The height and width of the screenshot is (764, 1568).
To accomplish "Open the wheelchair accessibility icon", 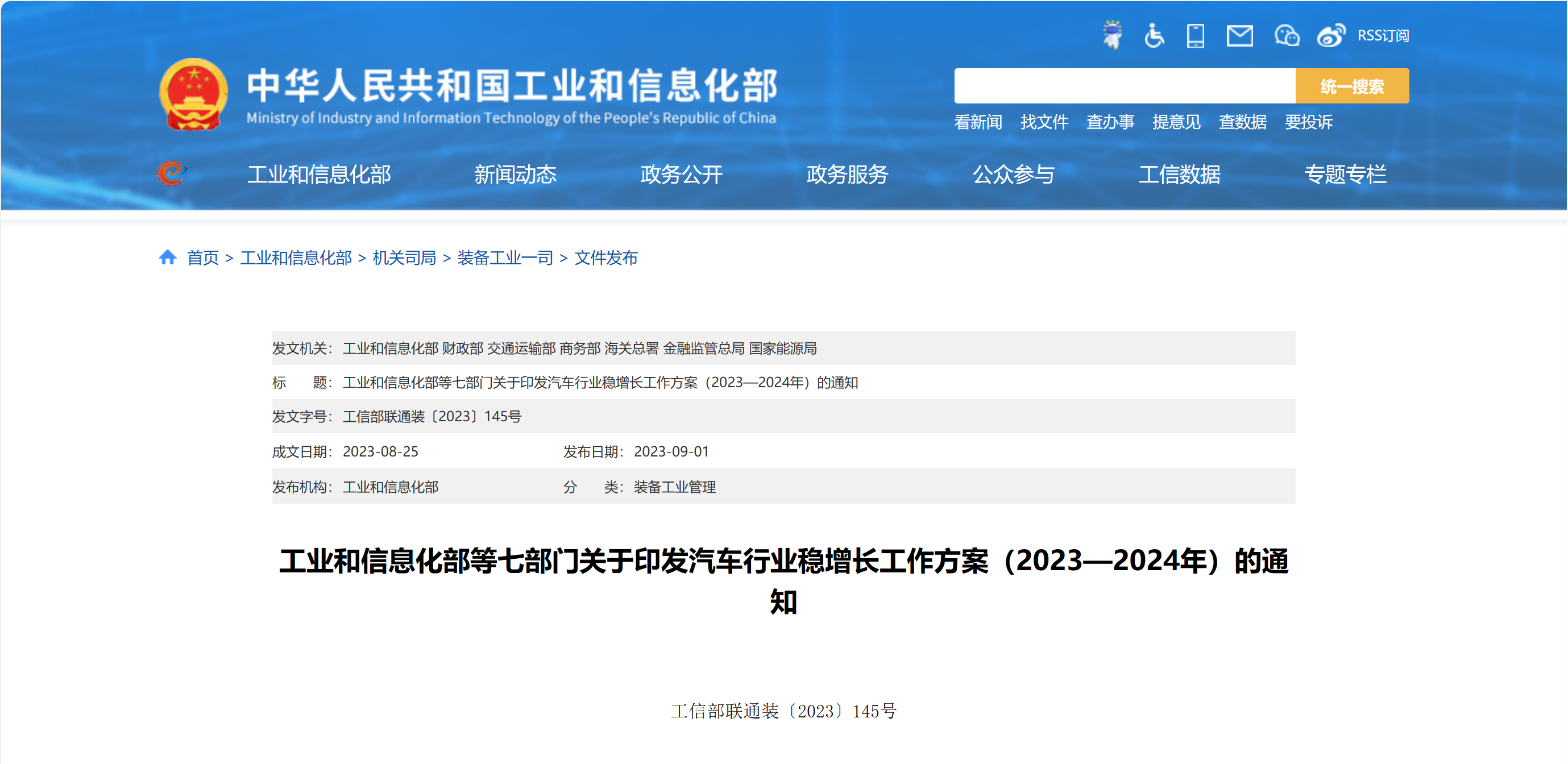I will click(1154, 35).
